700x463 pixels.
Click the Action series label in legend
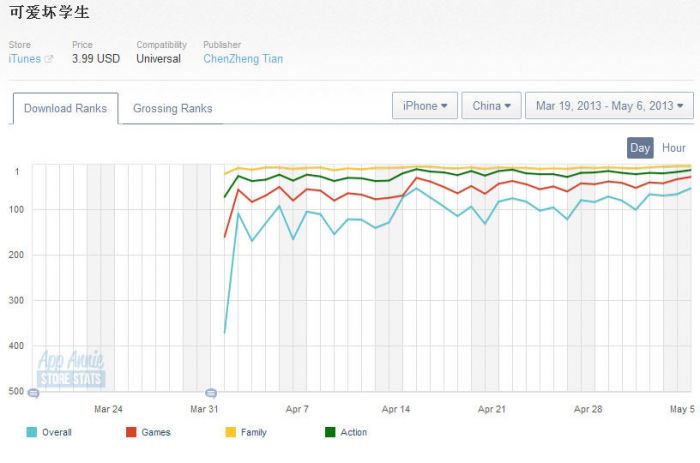354,432
